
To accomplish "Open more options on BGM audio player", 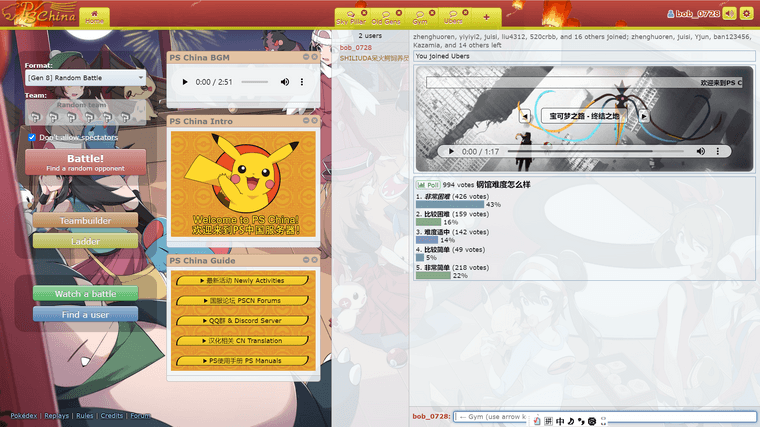I will point(302,82).
